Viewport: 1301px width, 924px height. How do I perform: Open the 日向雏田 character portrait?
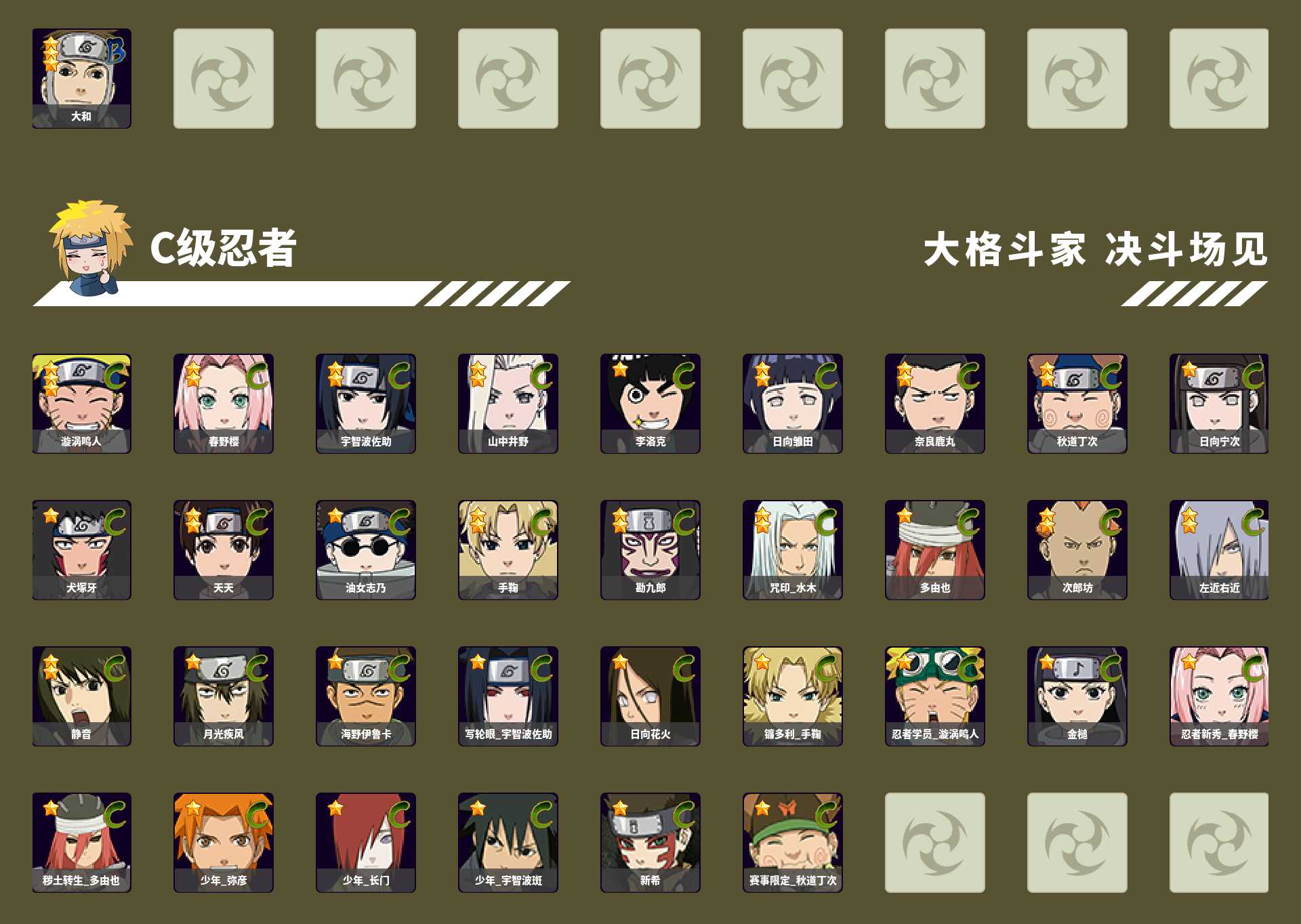pyautogui.click(x=793, y=404)
